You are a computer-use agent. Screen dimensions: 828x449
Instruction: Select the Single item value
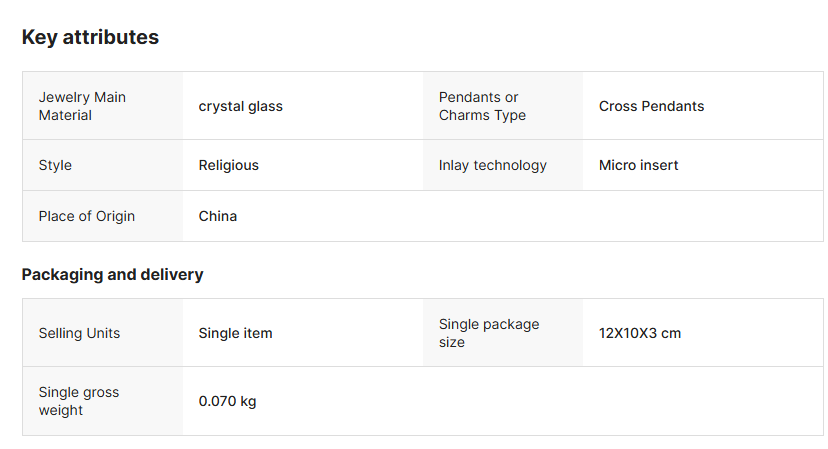point(235,333)
